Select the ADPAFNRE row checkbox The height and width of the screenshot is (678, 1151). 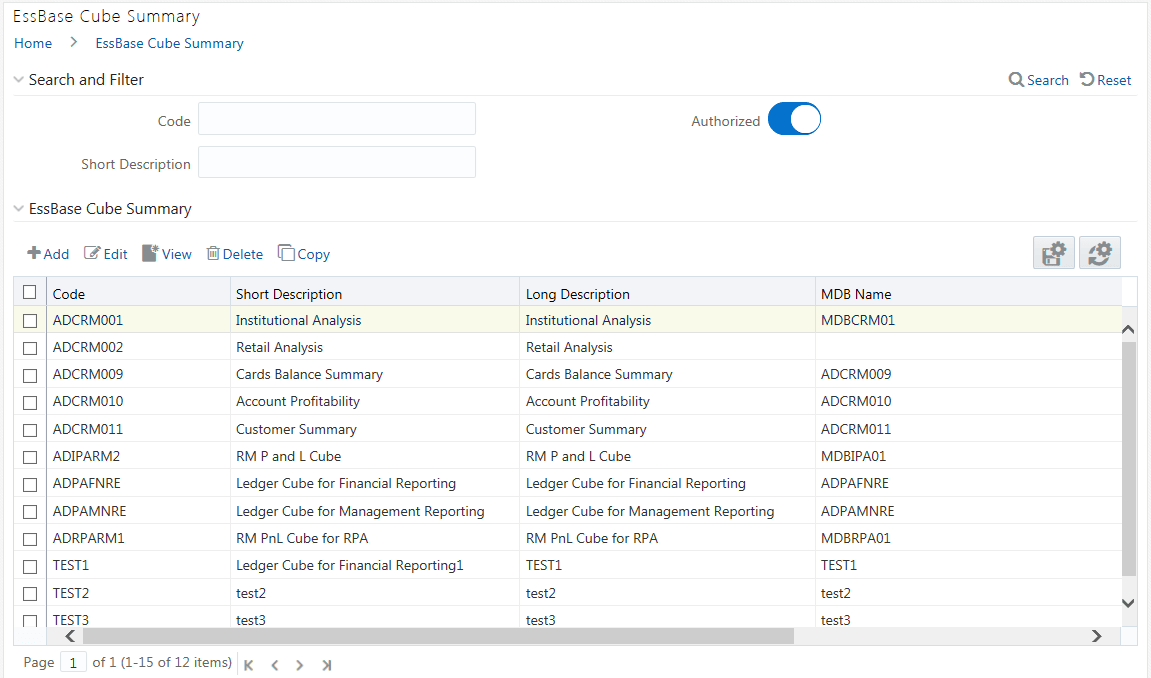point(30,484)
